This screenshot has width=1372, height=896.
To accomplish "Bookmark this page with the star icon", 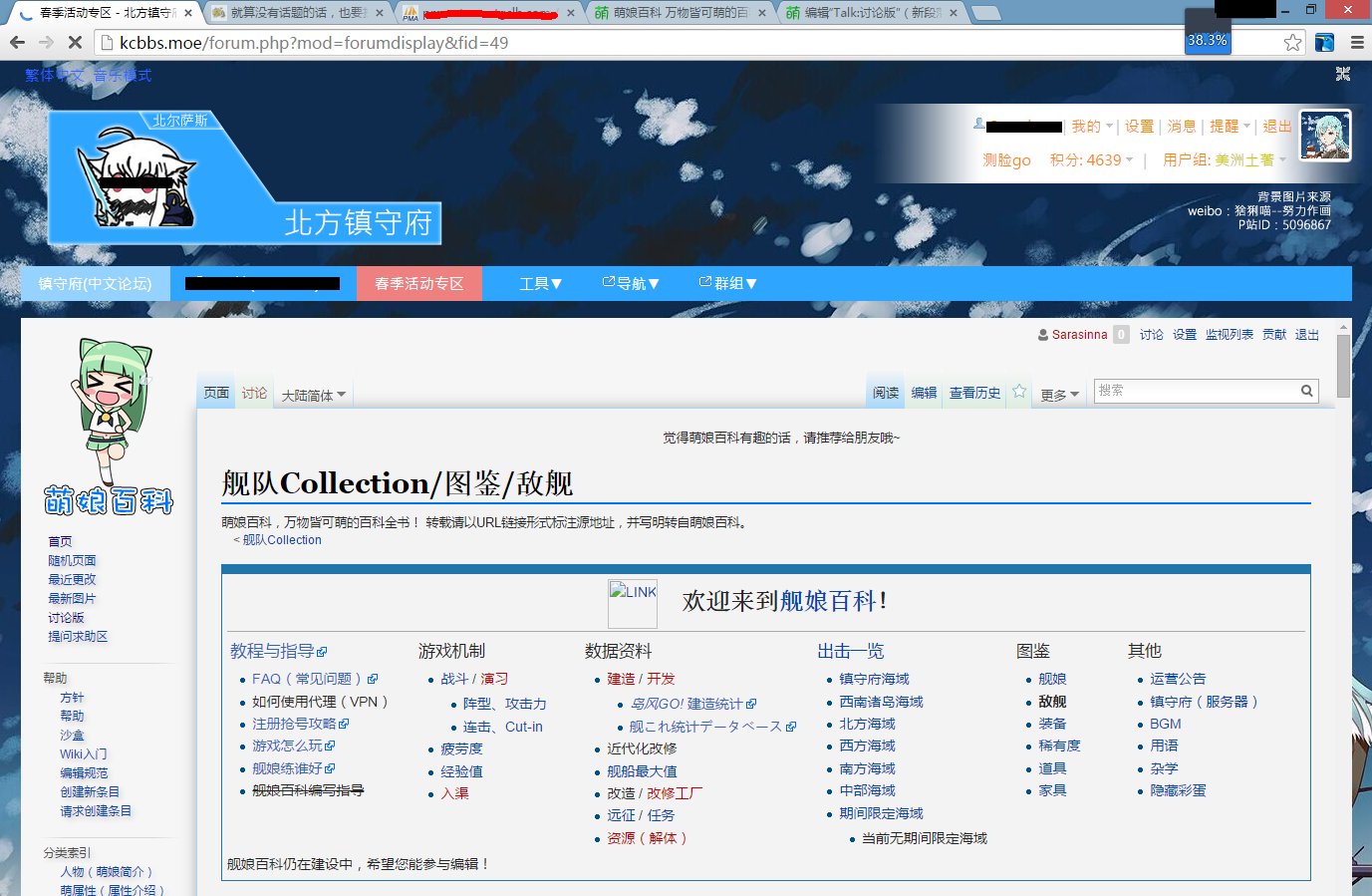I will click(x=1292, y=42).
